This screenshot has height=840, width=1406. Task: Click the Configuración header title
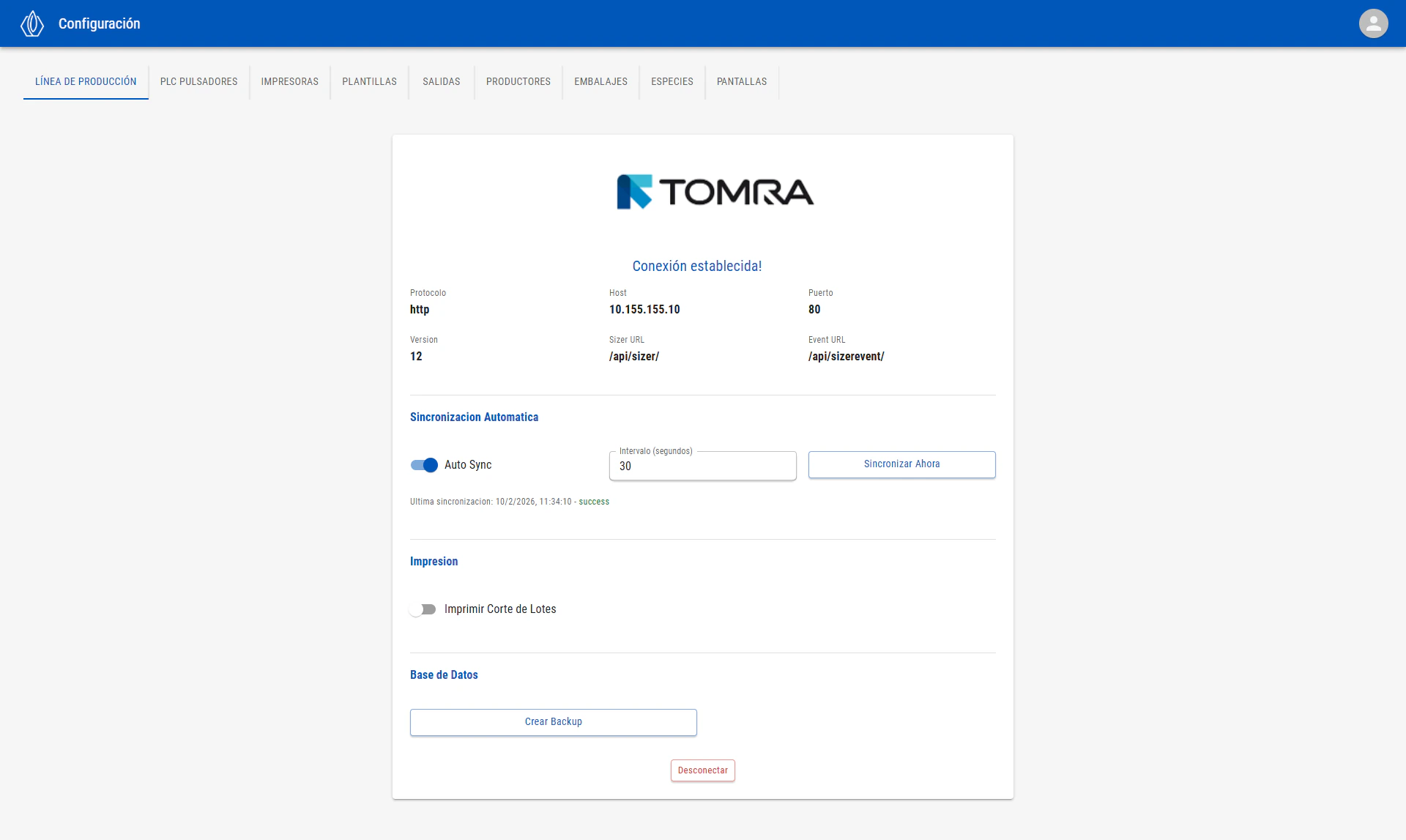coord(99,23)
